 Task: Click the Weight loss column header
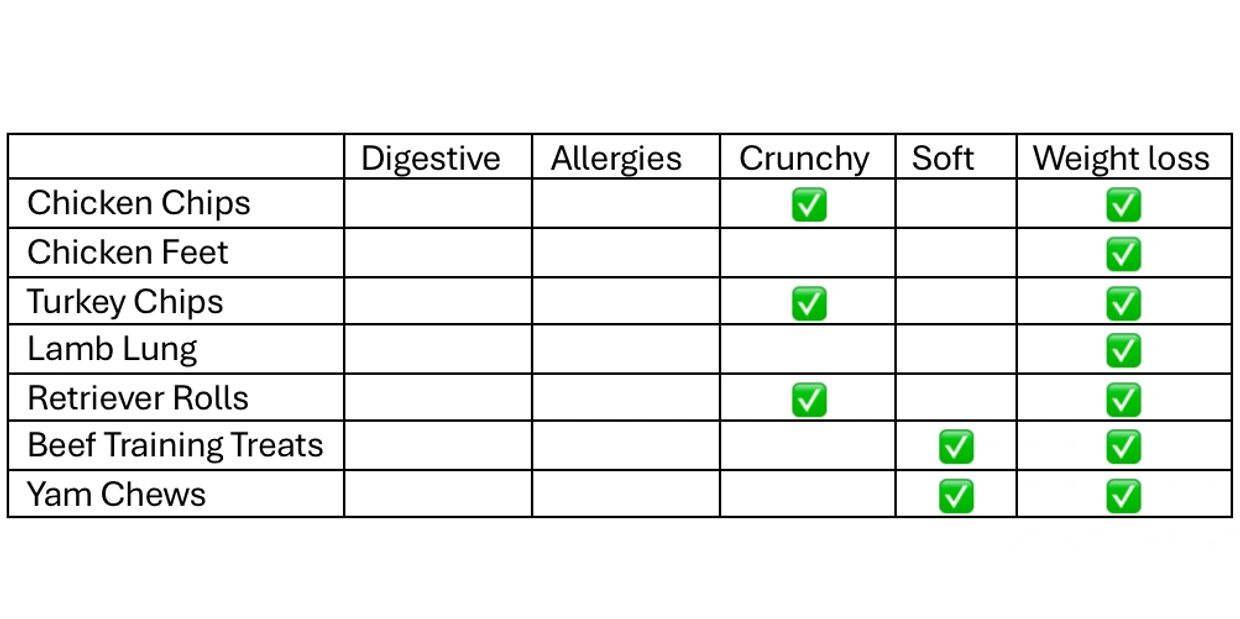coord(1121,158)
